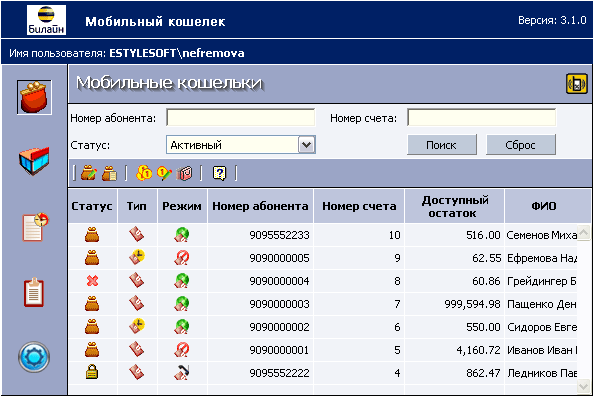Focus the Номер абонента input field
595x398 pixels.
click(x=241, y=118)
